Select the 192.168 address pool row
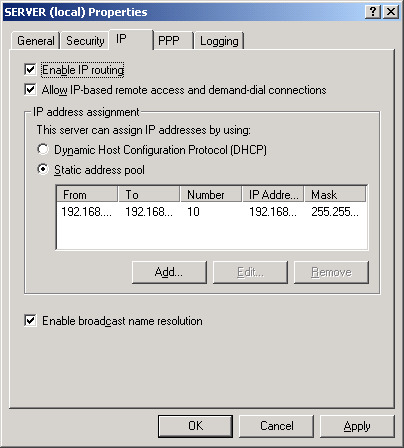Image resolution: width=404 pixels, height=448 pixels. [x=212, y=212]
